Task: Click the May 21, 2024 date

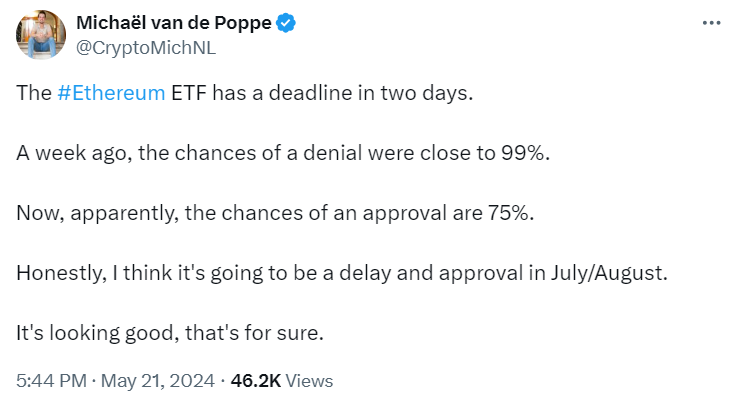Action: 158,381
